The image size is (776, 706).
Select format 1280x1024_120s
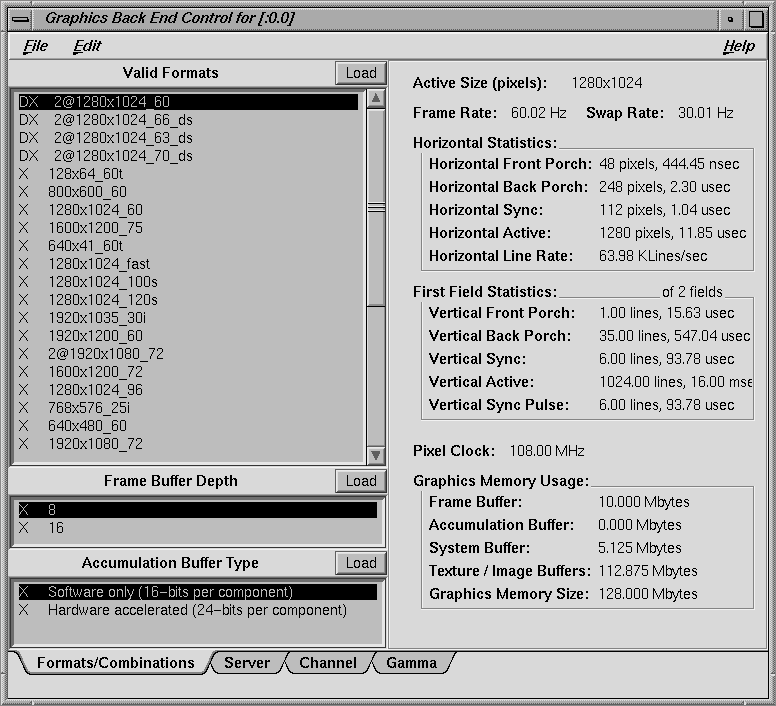188,299
